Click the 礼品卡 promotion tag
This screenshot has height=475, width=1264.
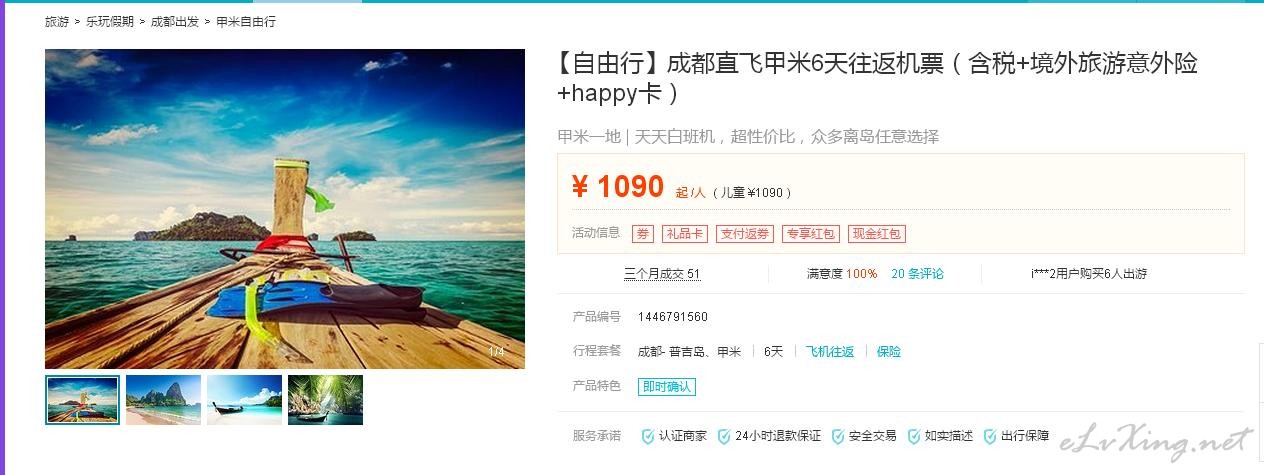(x=685, y=234)
